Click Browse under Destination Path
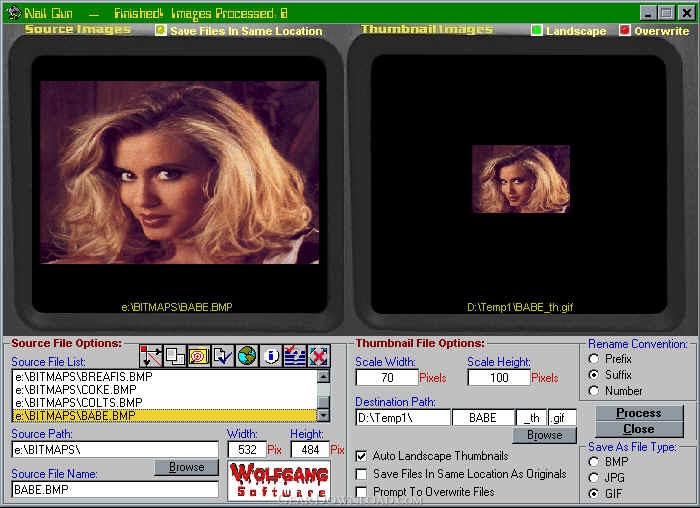This screenshot has width=700, height=508. point(544,435)
